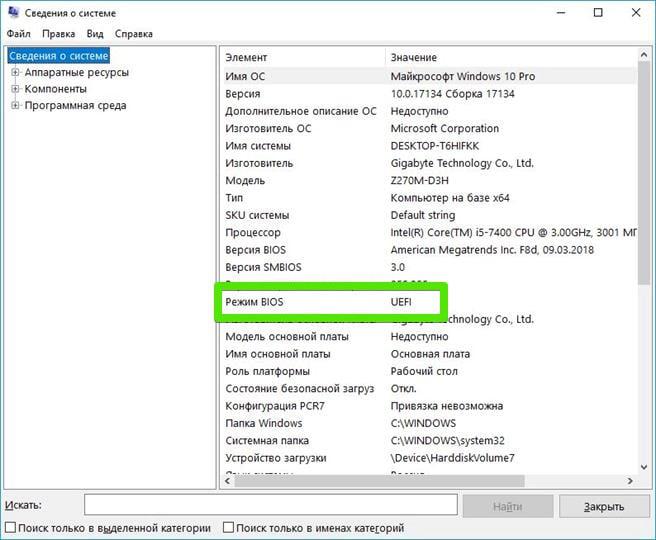Enable Поиск только в выделенной категории checkbox
This screenshot has height=540, width=656.
pos(11,527)
